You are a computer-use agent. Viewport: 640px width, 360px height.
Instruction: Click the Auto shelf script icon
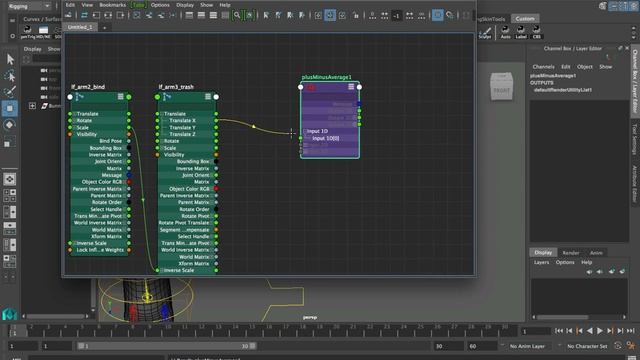pos(505,32)
